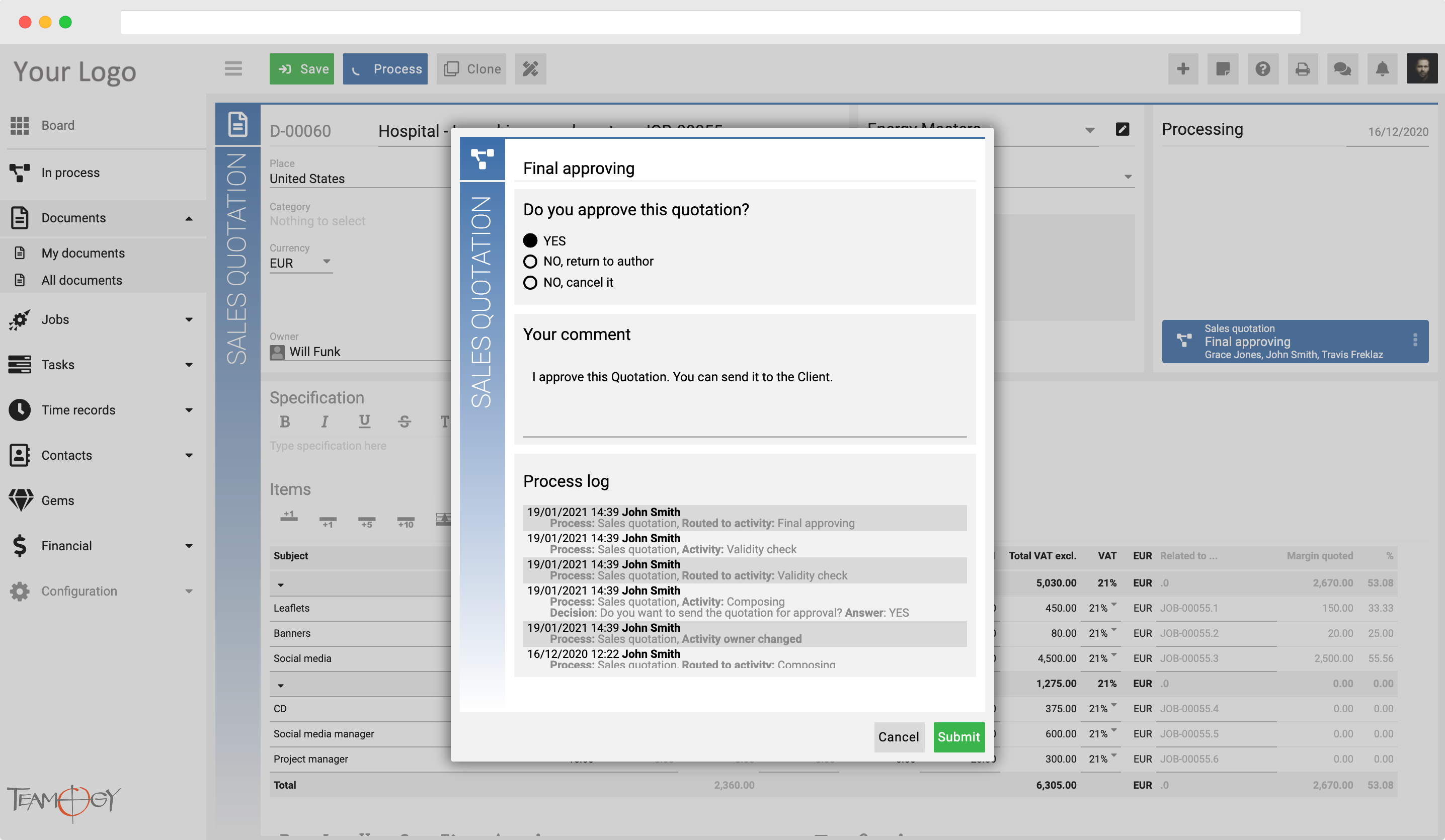Open Gems in the sidebar
The height and width of the screenshot is (840, 1445).
(57, 500)
